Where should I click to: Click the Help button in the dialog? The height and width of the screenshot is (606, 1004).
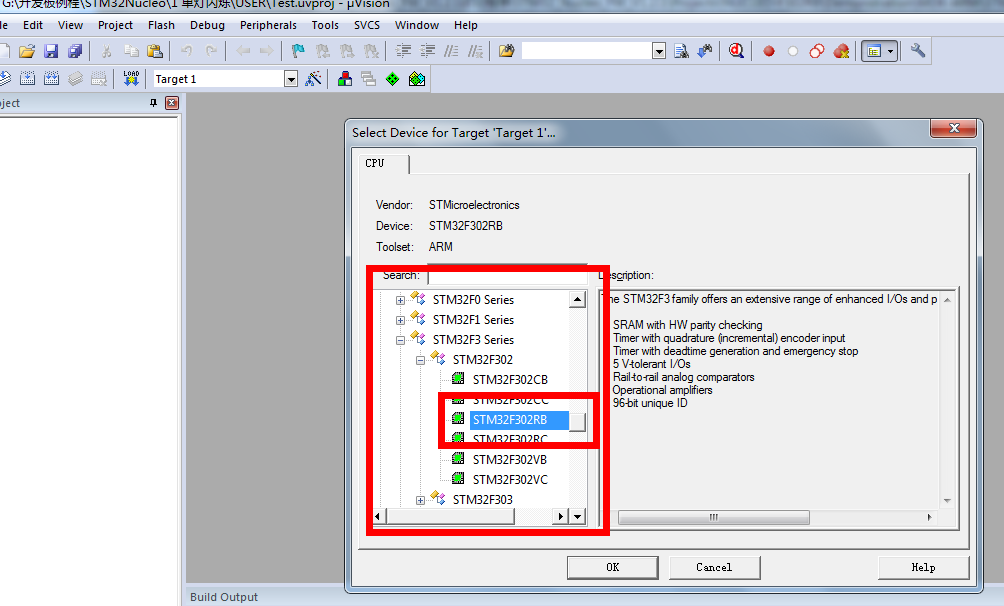[923, 567]
